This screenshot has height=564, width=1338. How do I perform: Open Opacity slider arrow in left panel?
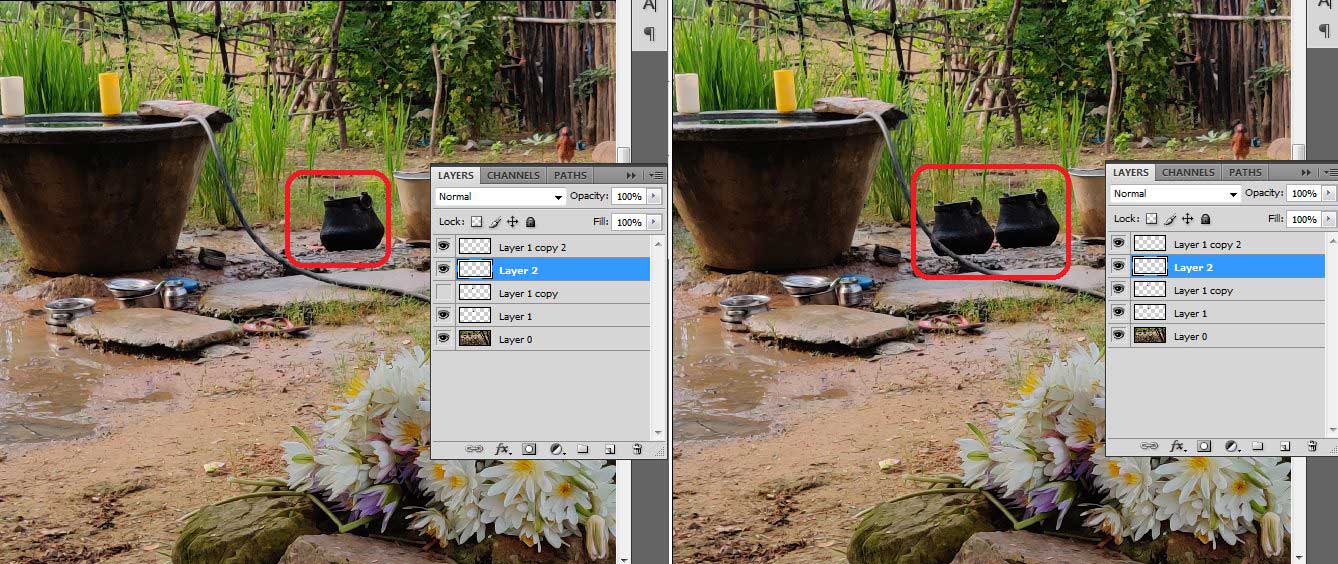click(654, 196)
